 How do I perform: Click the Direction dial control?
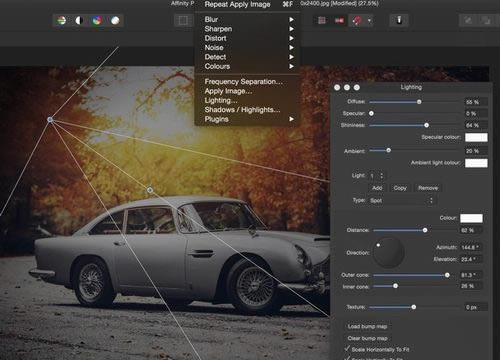[x=388, y=253]
